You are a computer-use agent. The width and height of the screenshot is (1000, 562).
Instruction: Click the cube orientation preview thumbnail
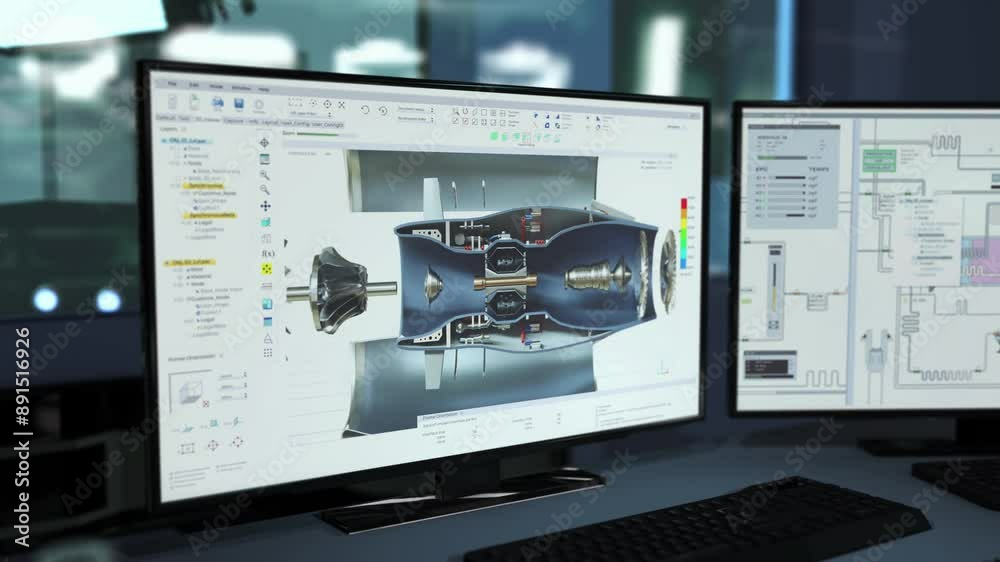click(190, 390)
